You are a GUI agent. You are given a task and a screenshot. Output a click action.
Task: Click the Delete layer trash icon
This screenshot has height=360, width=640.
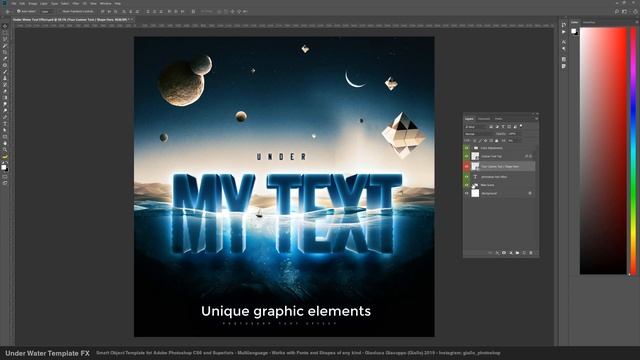(x=531, y=253)
